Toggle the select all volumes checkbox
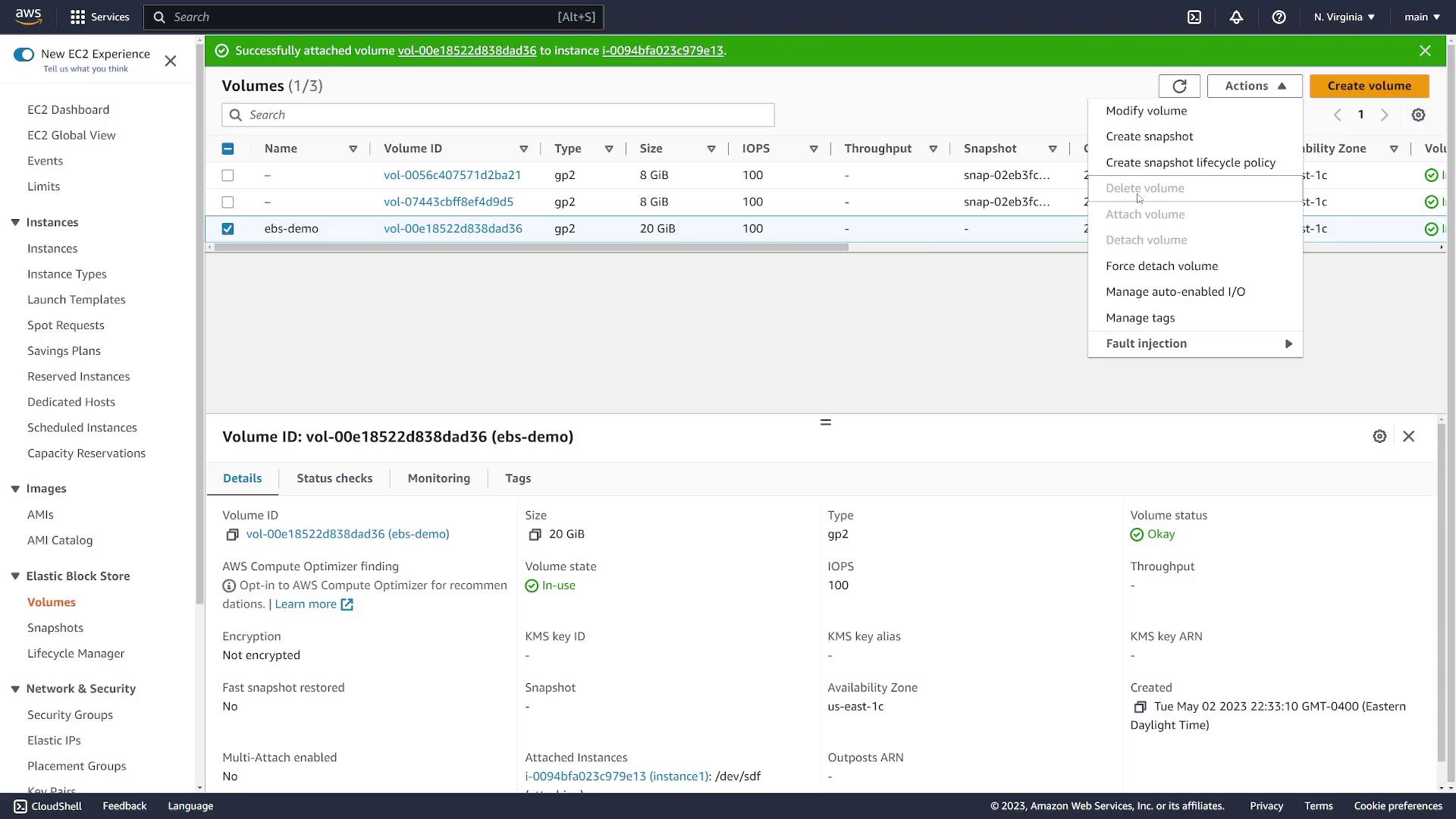This screenshot has width=1456, height=819. click(x=228, y=148)
